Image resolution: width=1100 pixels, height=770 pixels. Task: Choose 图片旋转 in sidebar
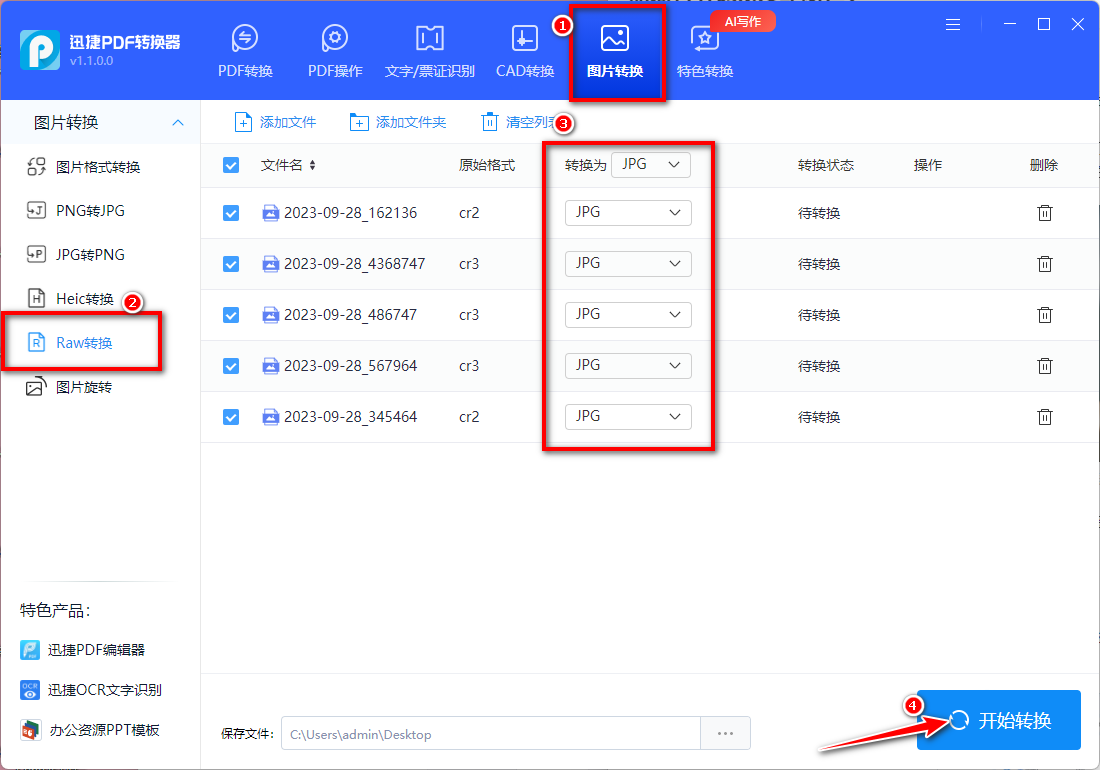tap(69, 387)
